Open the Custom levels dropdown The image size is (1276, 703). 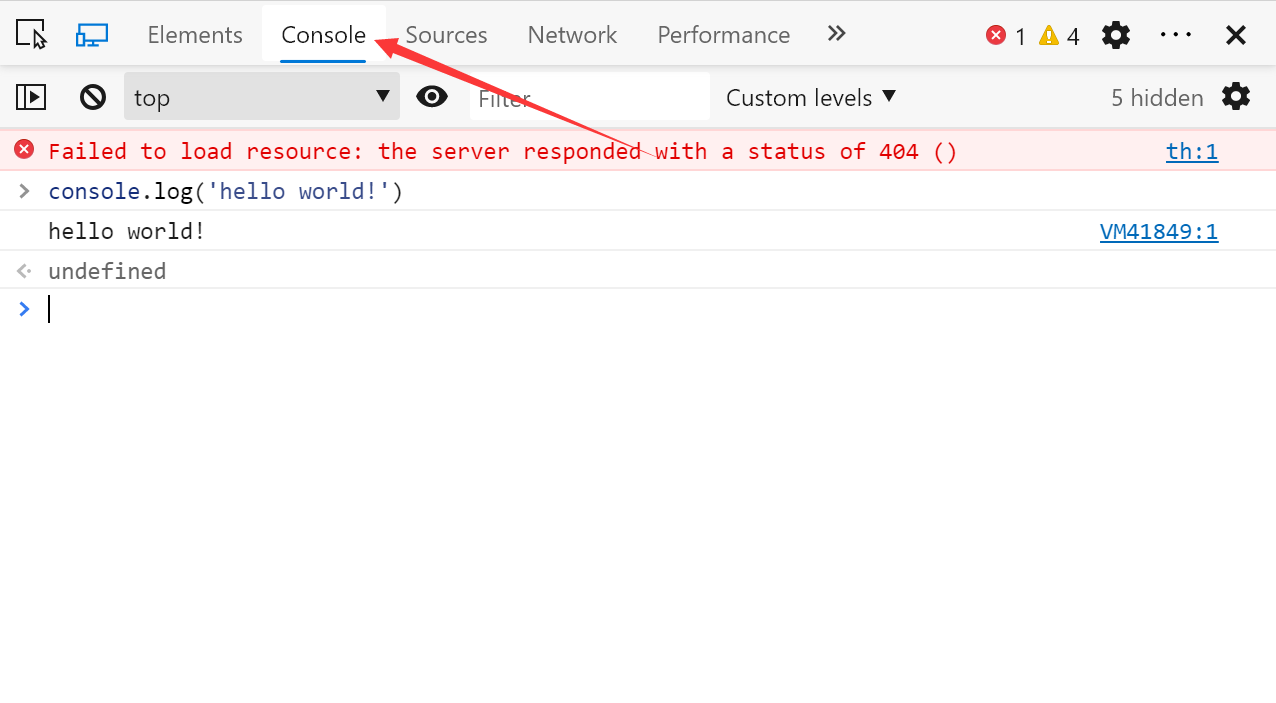coord(811,97)
